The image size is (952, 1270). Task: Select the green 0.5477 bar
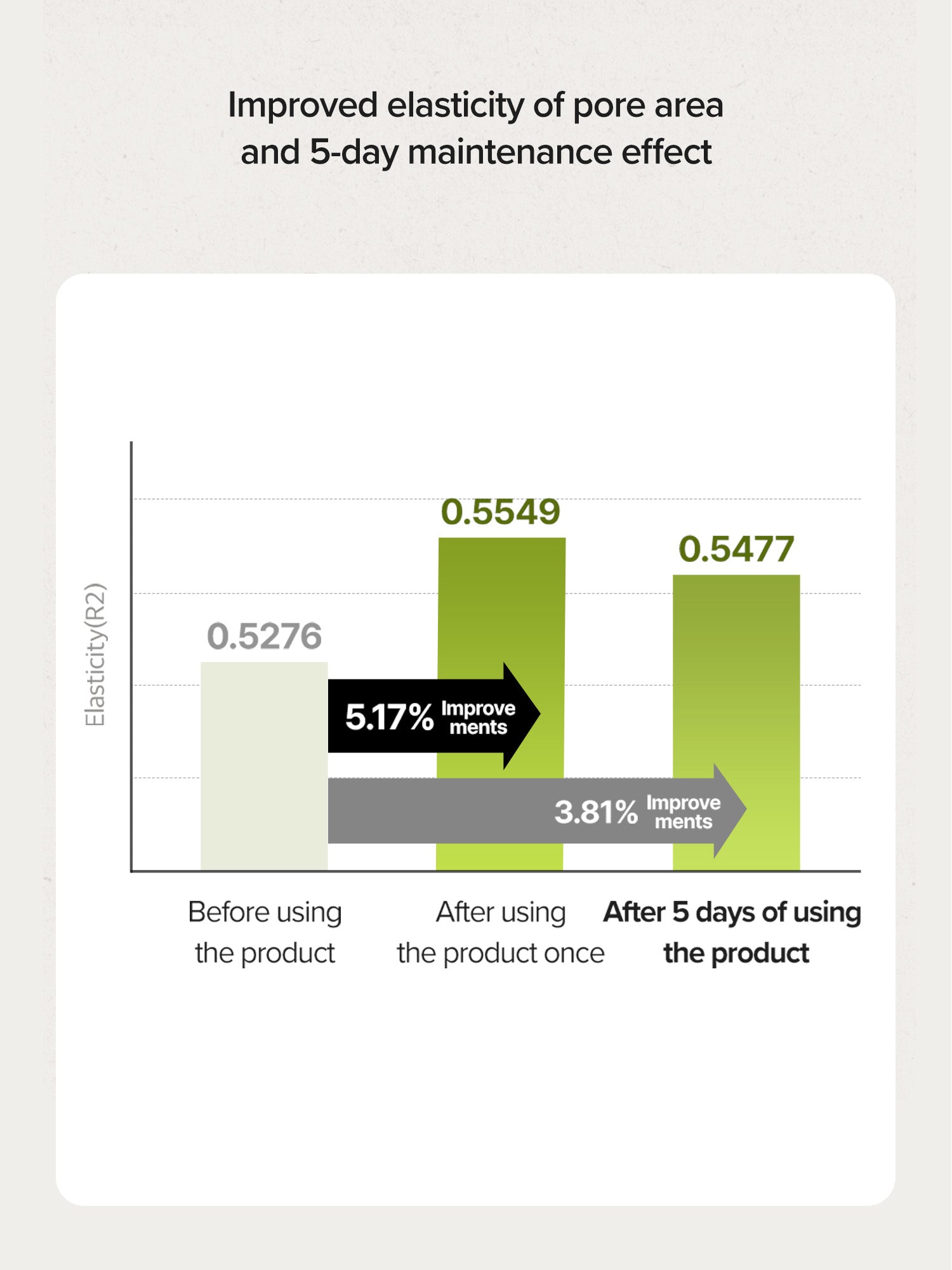coord(736,722)
